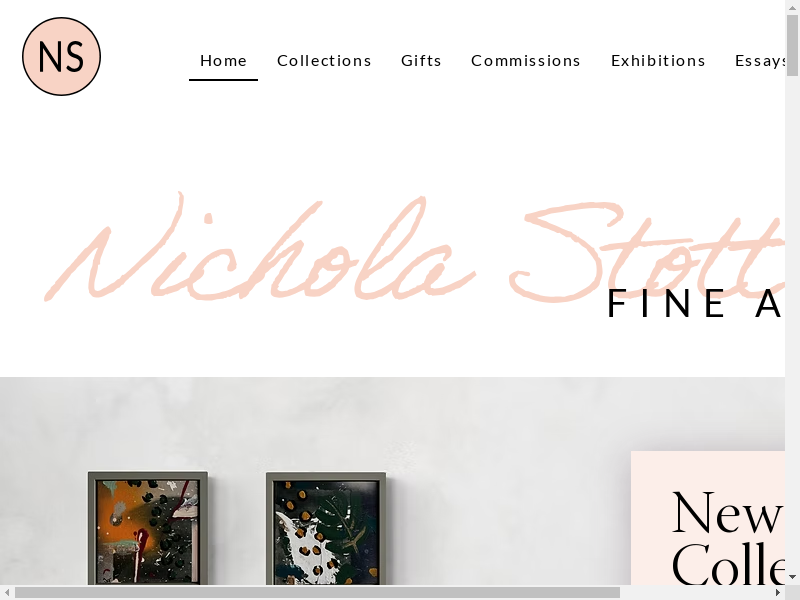Click the vertical scrollbar down arrow
This screenshot has width=800, height=600.
tap(792, 578)
